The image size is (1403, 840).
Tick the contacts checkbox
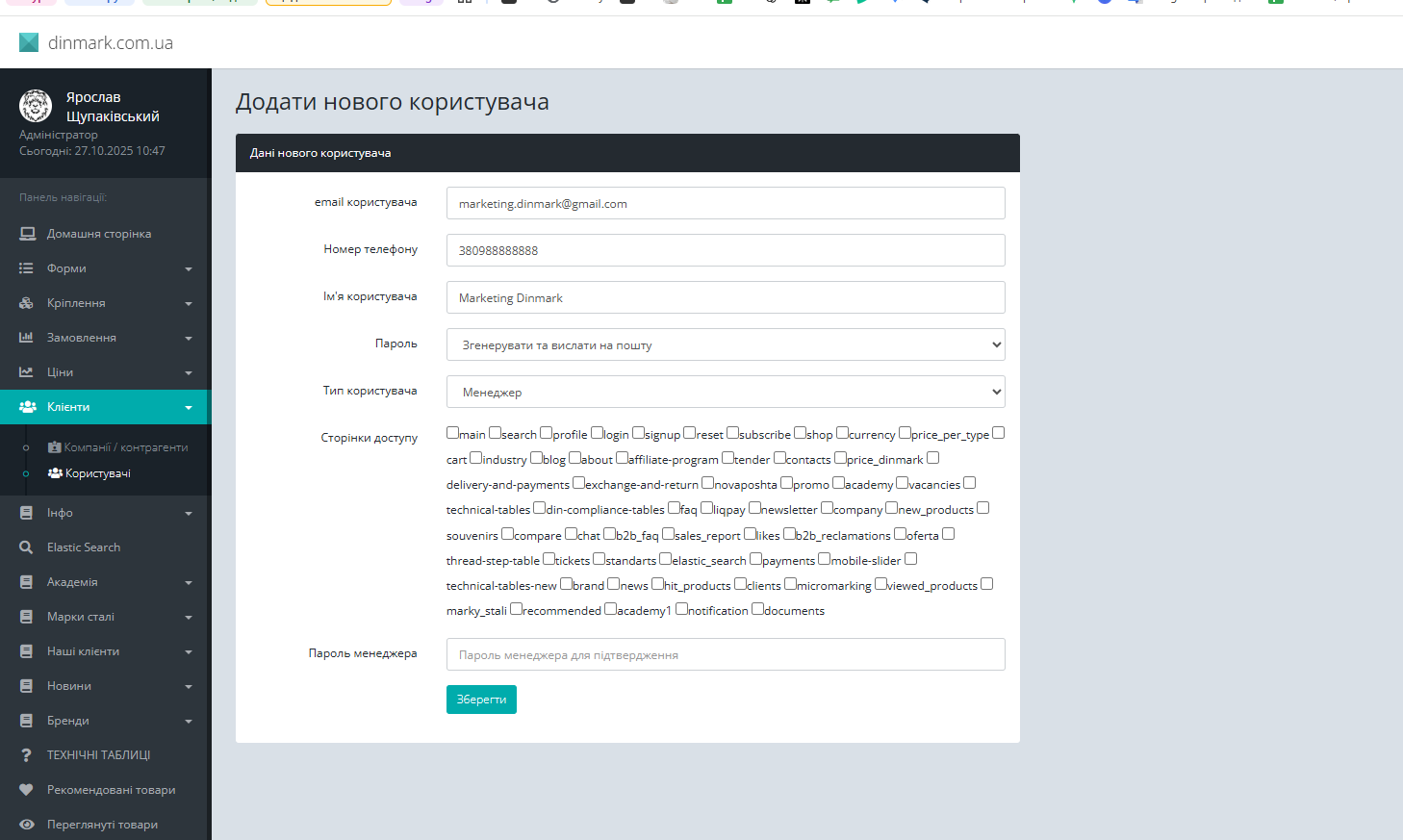coord(780,458)
